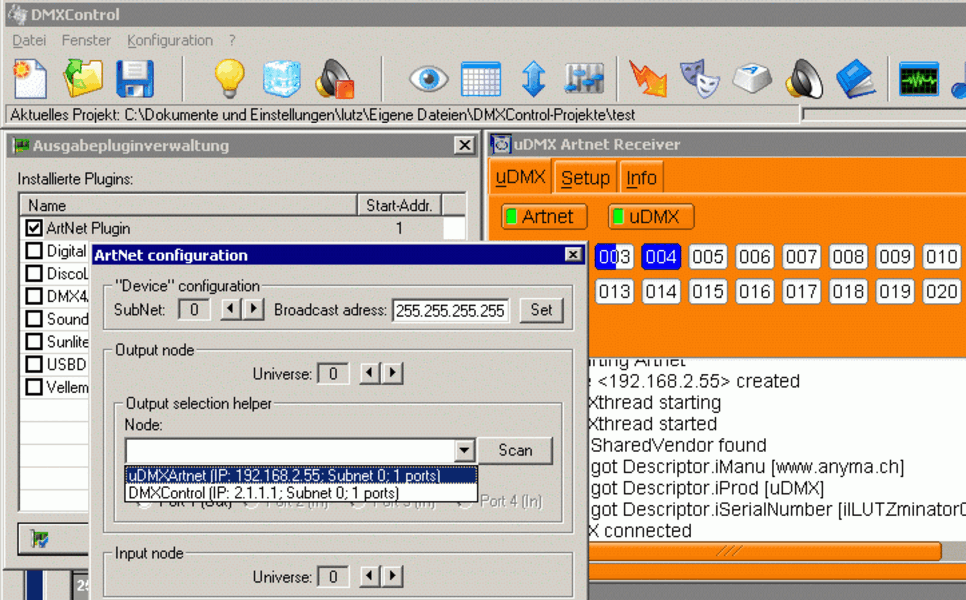The image size is (966, 600).
Task: Click the SubNet value field
Action: coord(193,309)
